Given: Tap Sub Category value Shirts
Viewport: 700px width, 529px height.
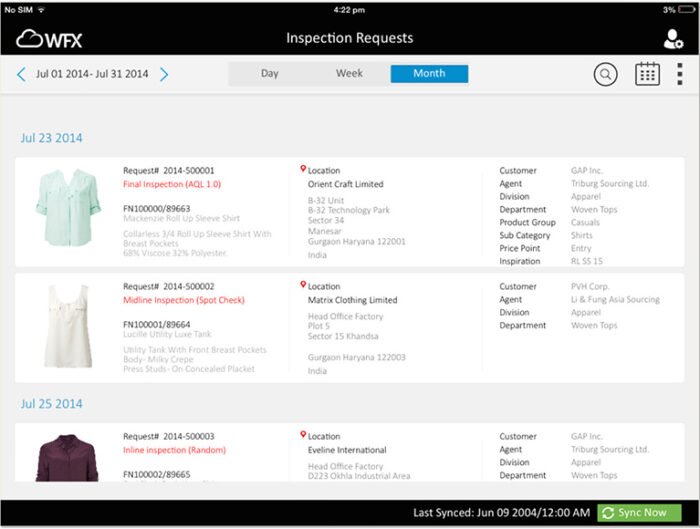Looking at the screenshot, I should [582, 235].
